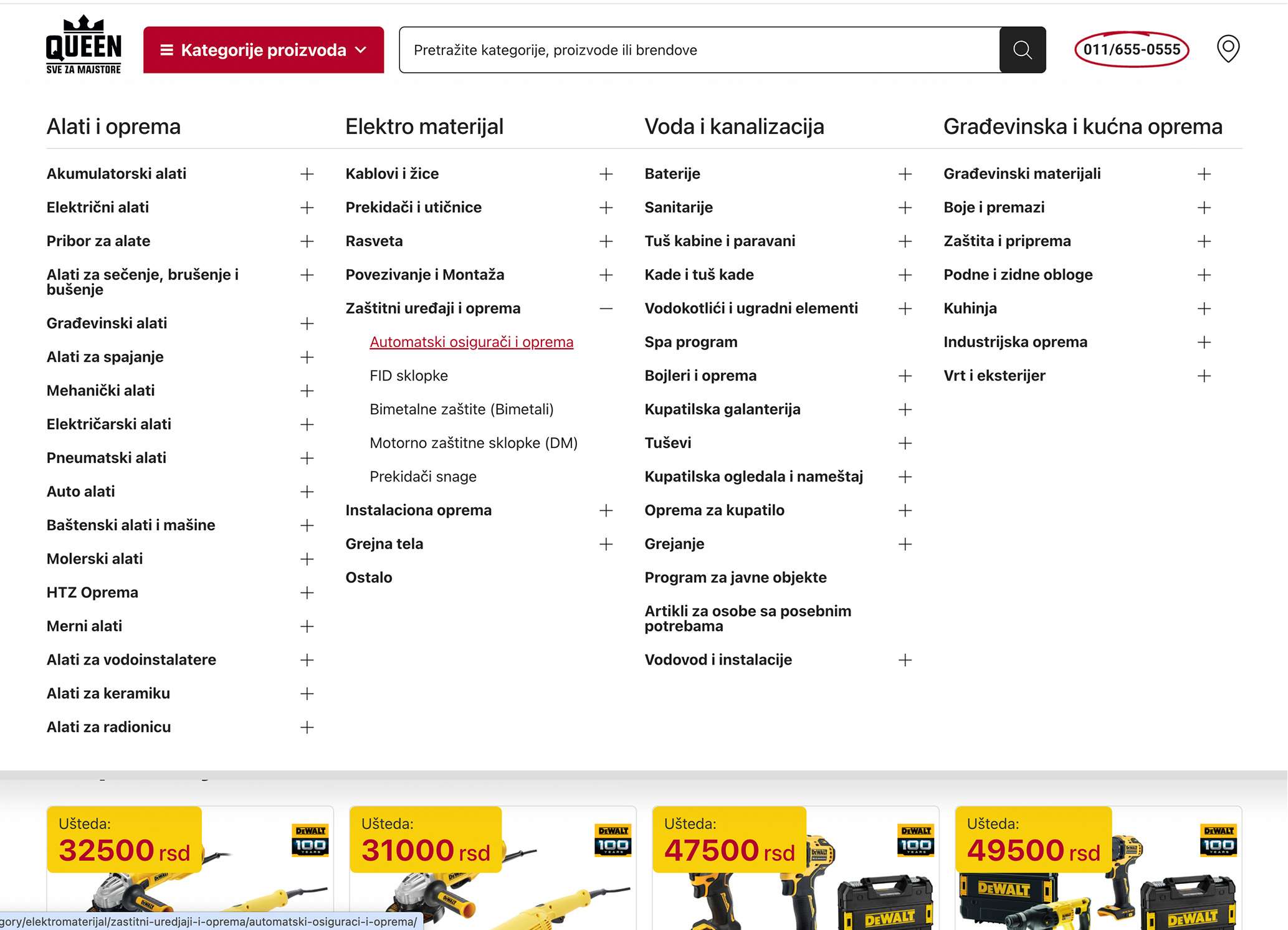Expand Alati za radionicu section
The image size is (1288, 930).
pyautogui.click(x=307, y=727)
